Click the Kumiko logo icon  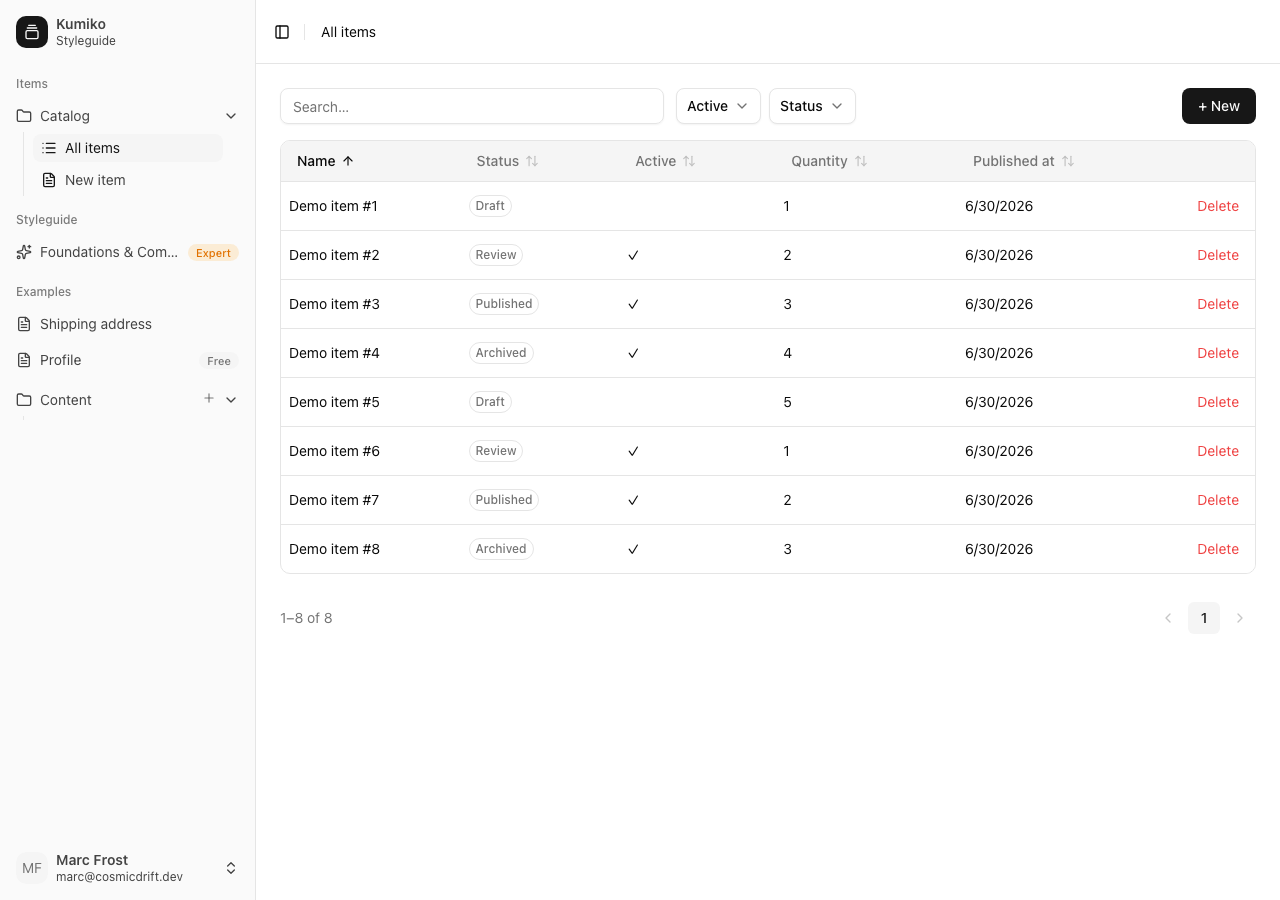pyautogui.click(x=32, y=32)
